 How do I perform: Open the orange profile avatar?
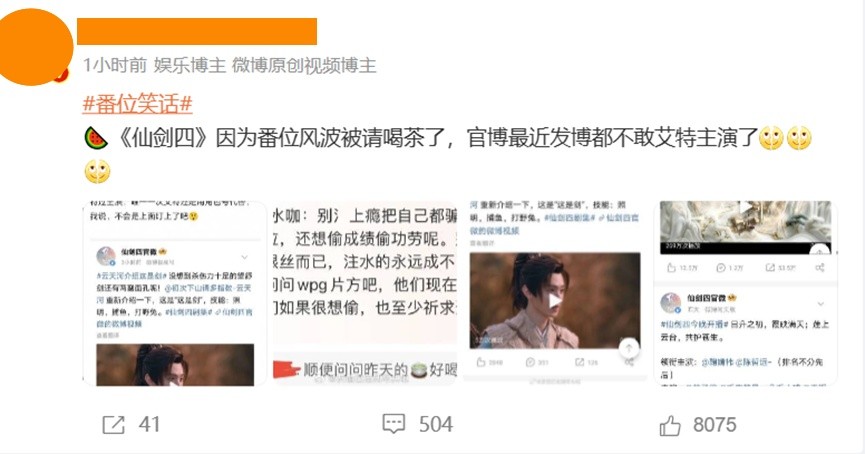pos(34,47)
